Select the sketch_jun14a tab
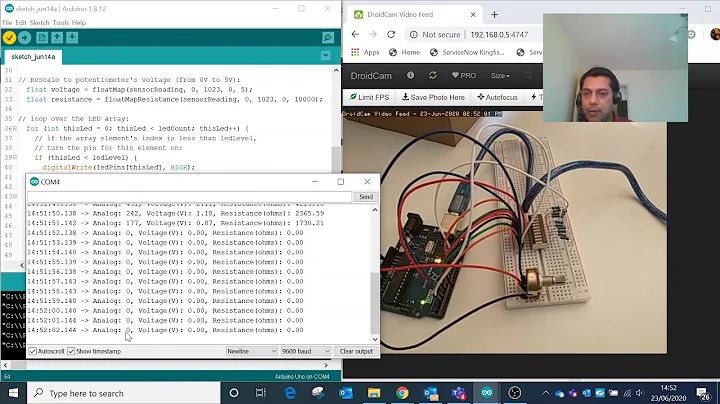This screenshot has width=720, height=404. click(33, 56)
